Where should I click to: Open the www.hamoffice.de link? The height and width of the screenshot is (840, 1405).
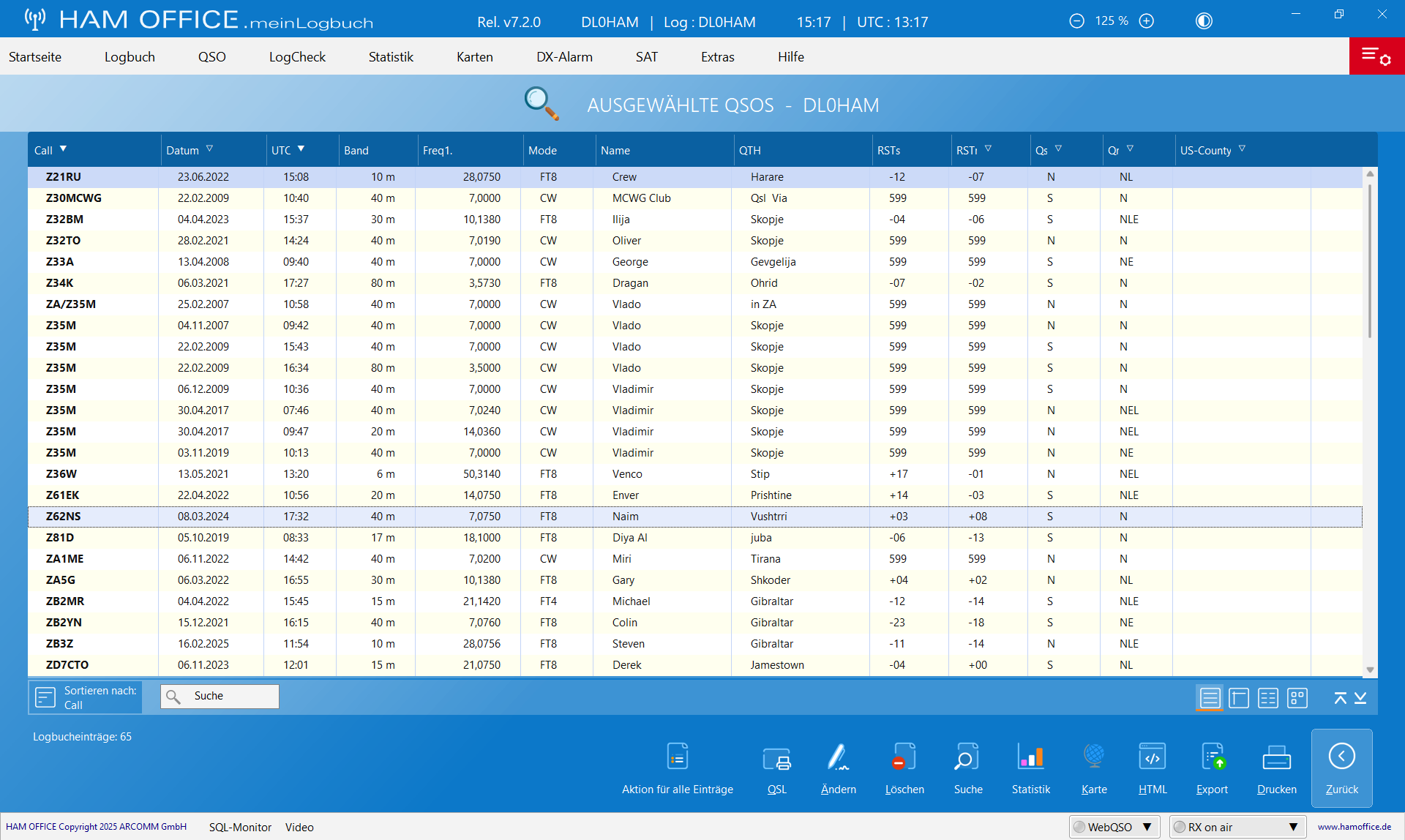pyautogui.click(x=1354, y=827)
